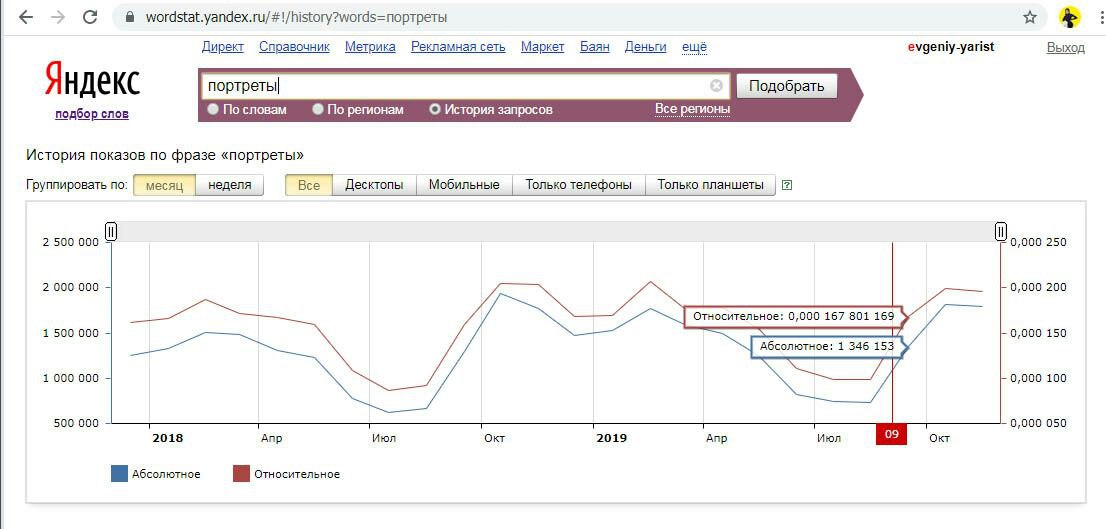
Task: Reload the page with refresh icon
Action: pos(90,18)
